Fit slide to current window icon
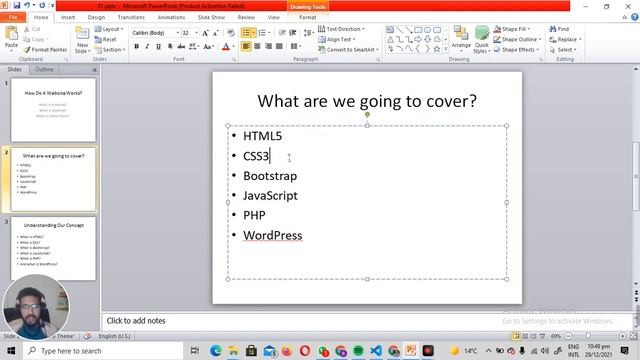Screen dimensions: 640x360 [633, 336]
